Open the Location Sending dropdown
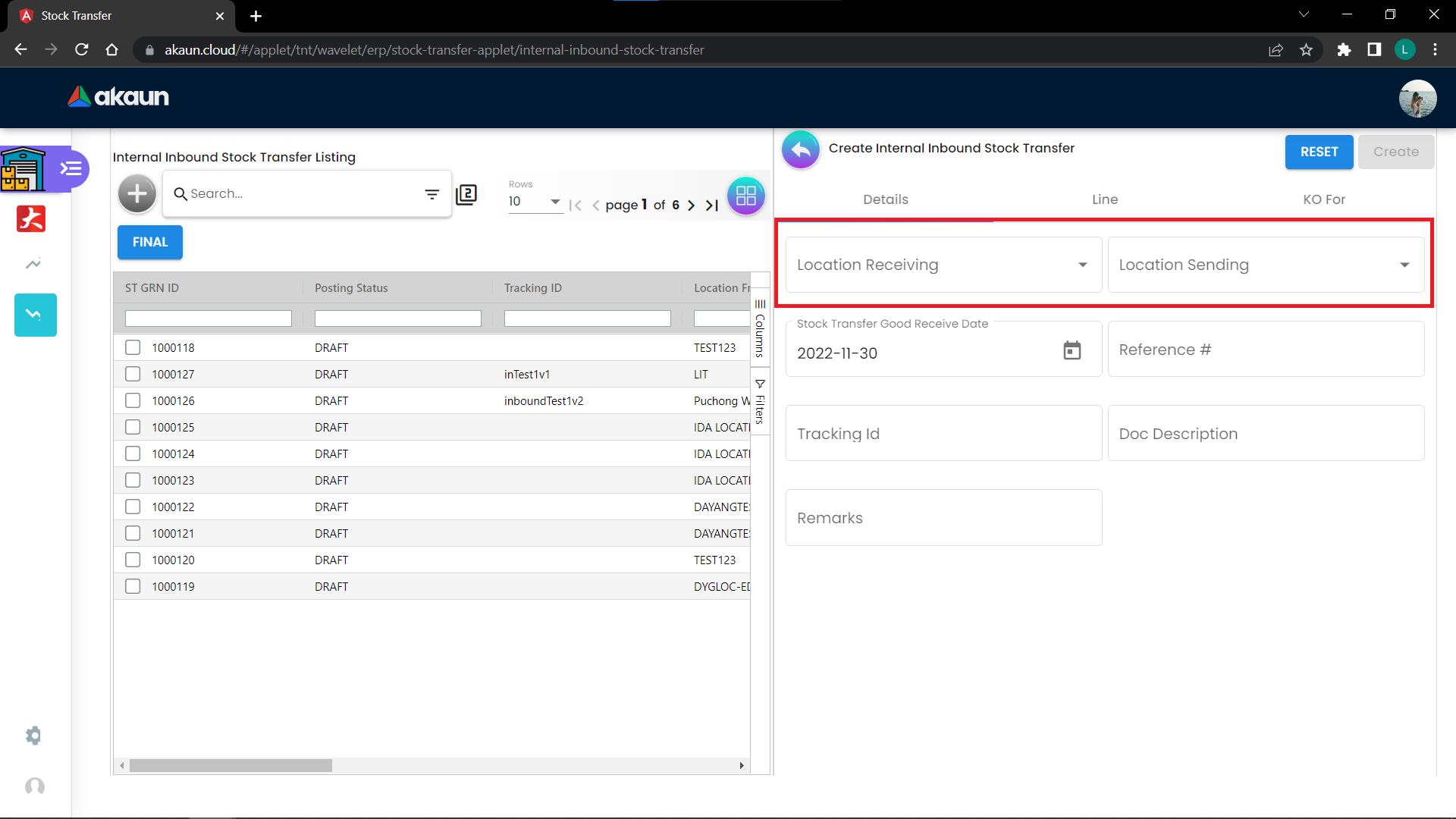1456x819 pixels. (1265, 265)
